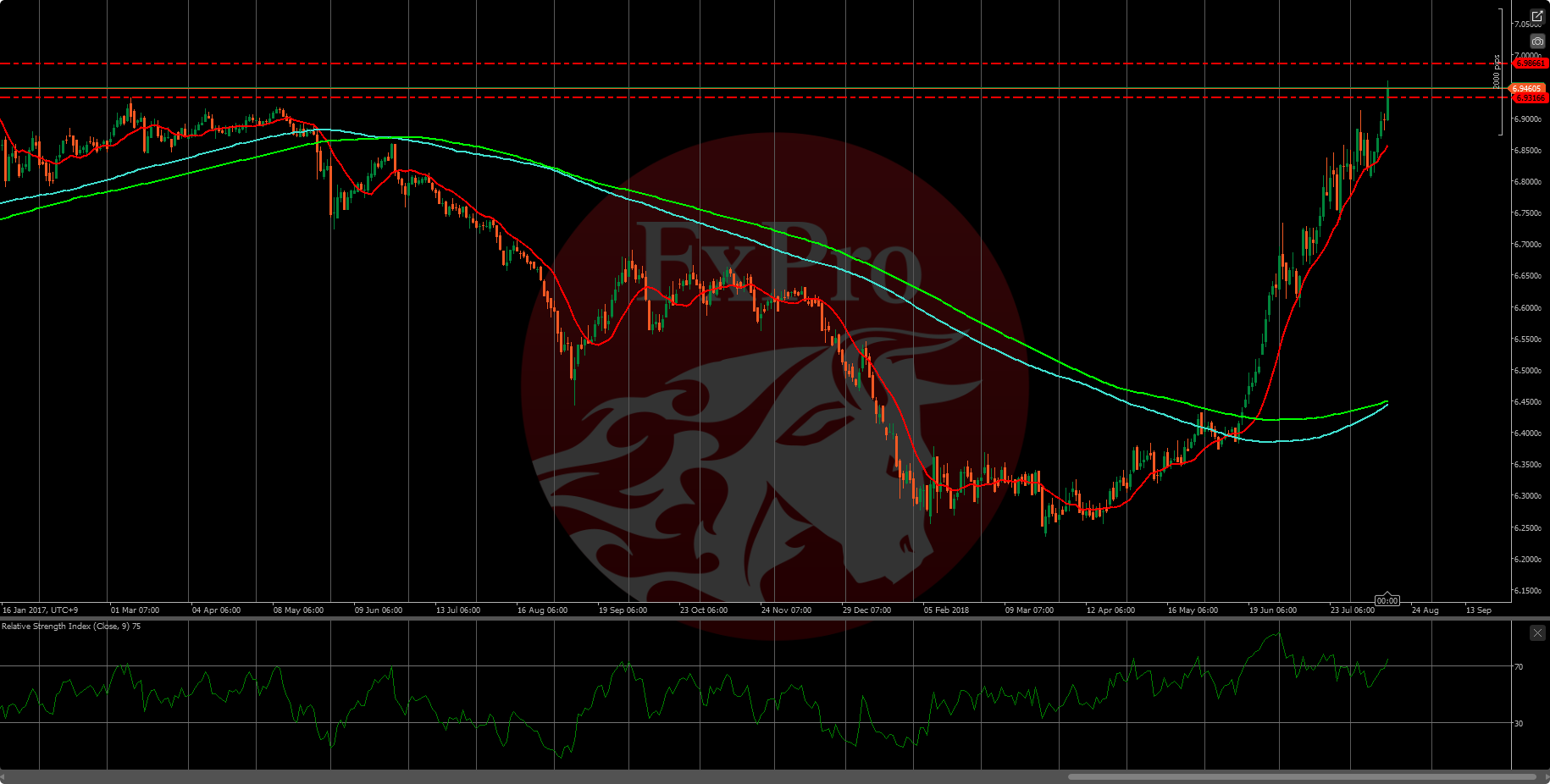Click the '24 Aug' date label
The image size is (1550, 784).
(x=1425, y=610)
